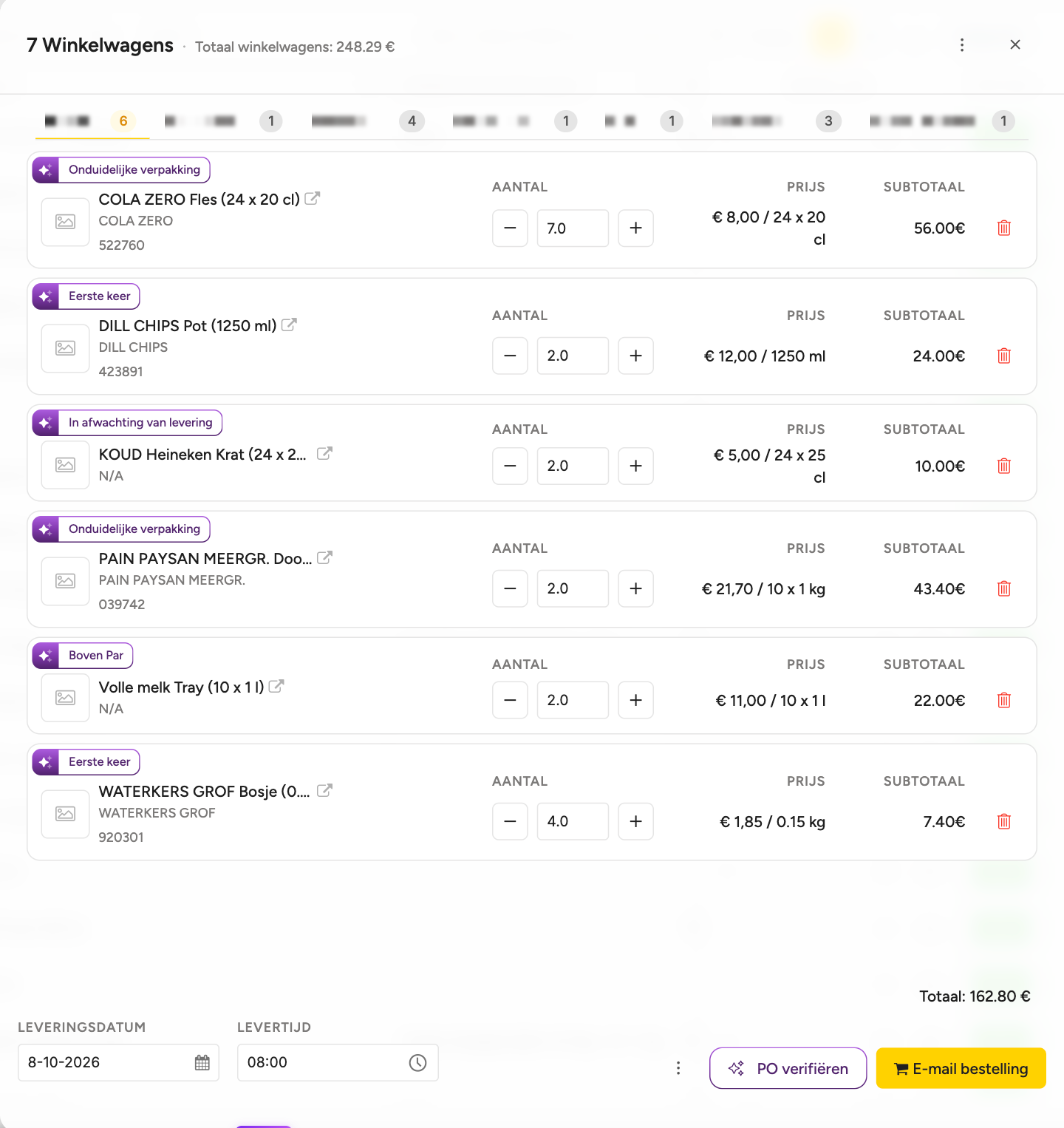
Task: Increase DILL CHIPS quantity
Action: (636, 355)
